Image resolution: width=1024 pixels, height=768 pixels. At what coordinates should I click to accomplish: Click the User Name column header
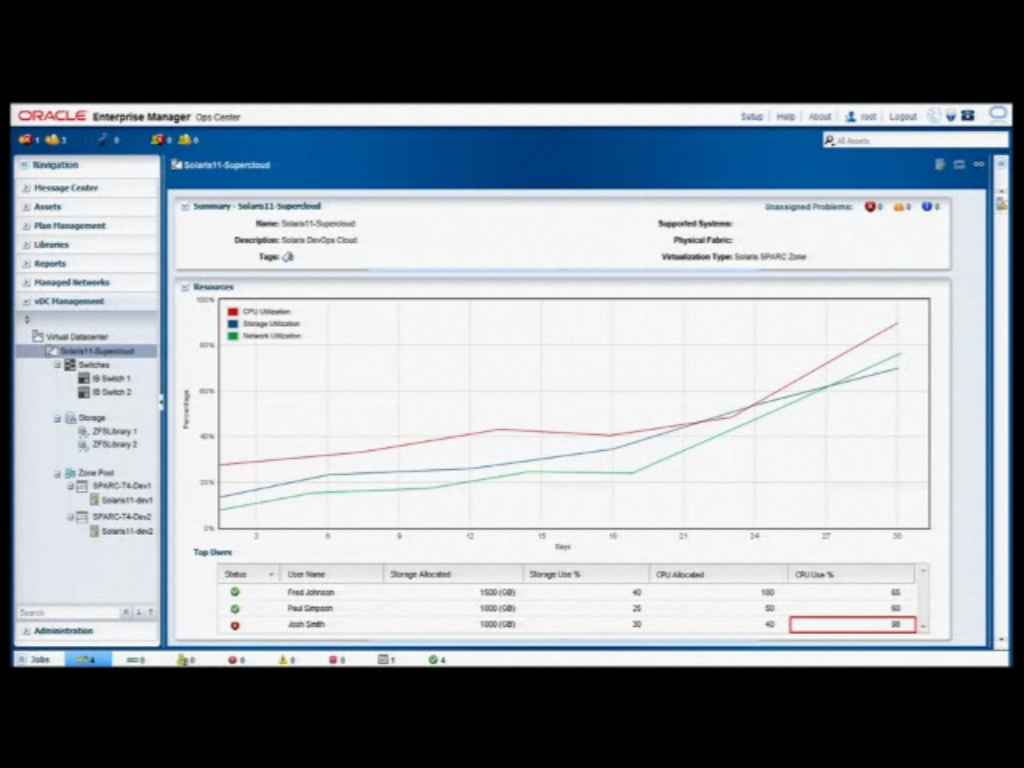coord(332,574)
